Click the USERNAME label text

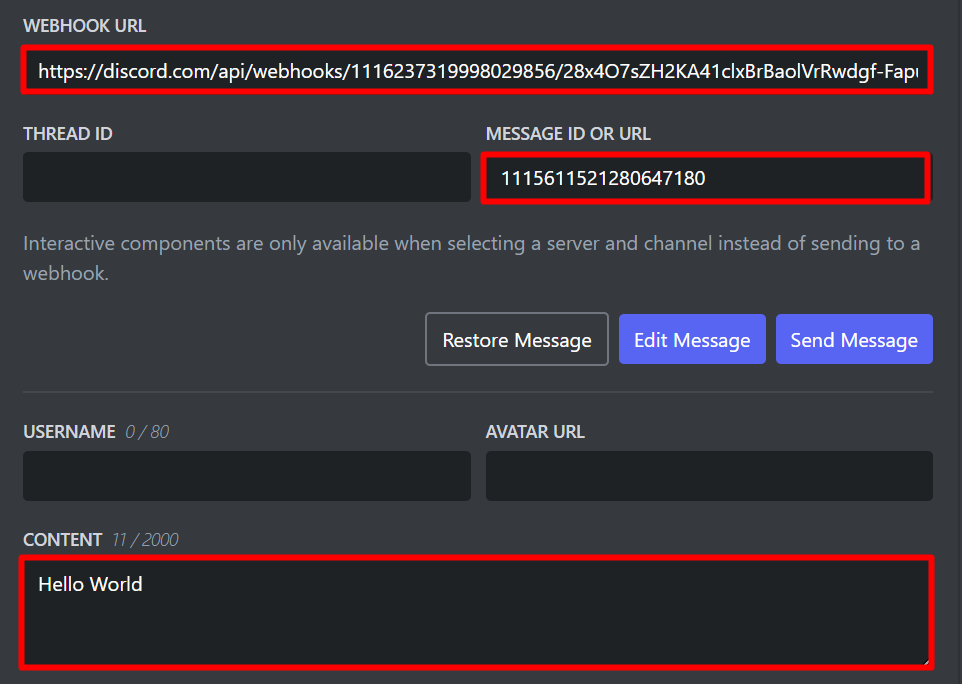point(69,432)
